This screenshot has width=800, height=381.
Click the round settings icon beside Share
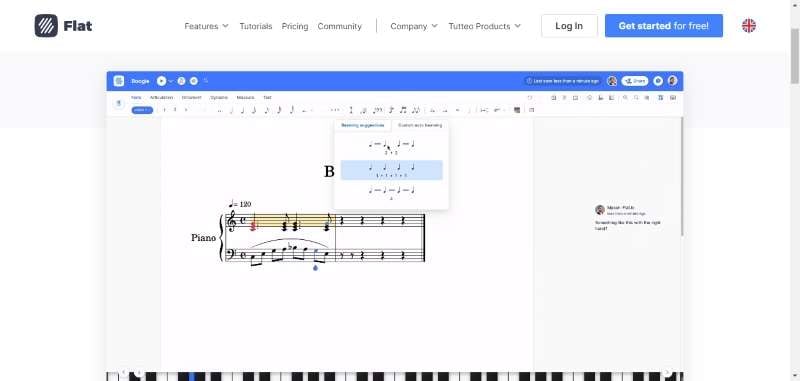pyautogui.click(x=658, y=81)
